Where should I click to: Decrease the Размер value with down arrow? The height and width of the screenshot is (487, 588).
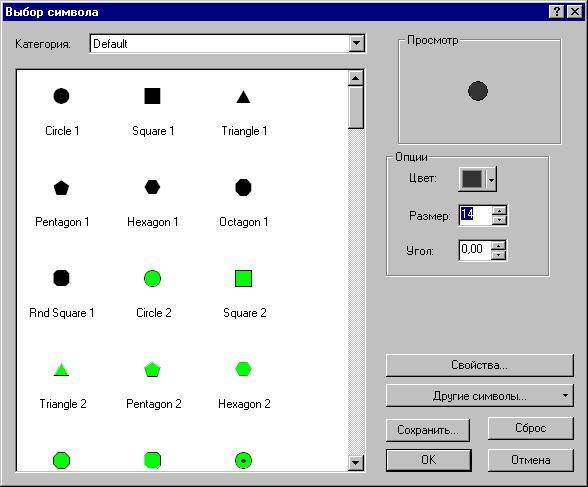pos(499,220)
